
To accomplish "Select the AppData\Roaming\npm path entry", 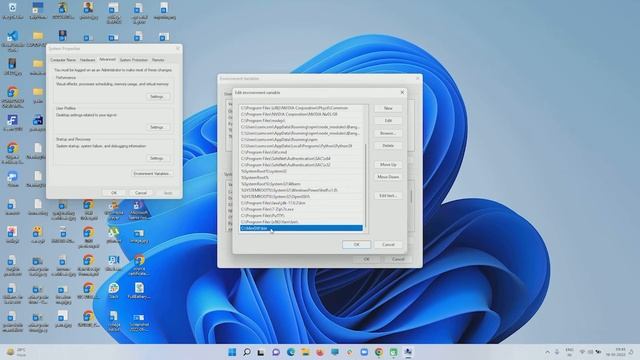I will point(301,140).
